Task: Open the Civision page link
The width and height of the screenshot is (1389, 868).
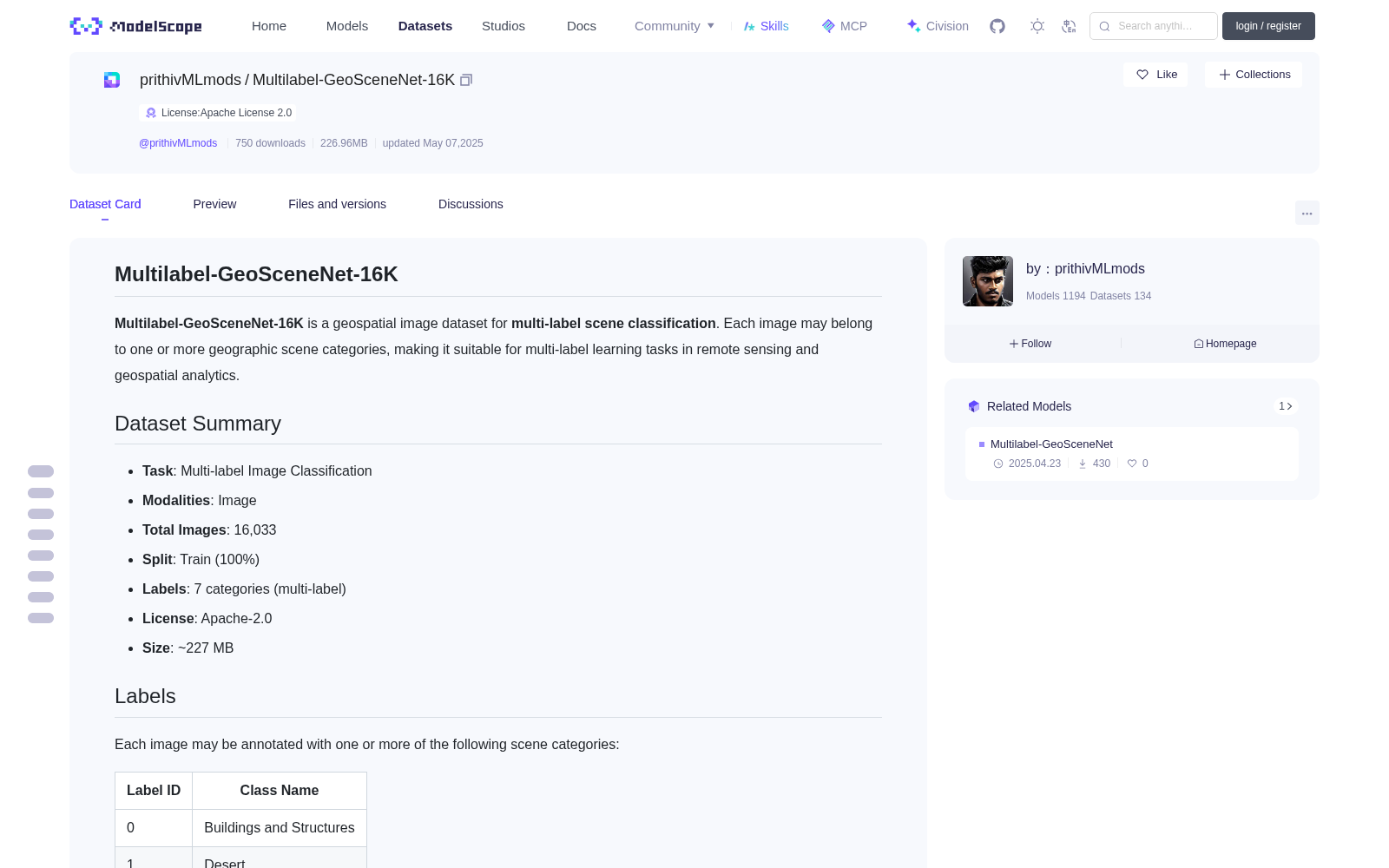Action: pos(947,26)
